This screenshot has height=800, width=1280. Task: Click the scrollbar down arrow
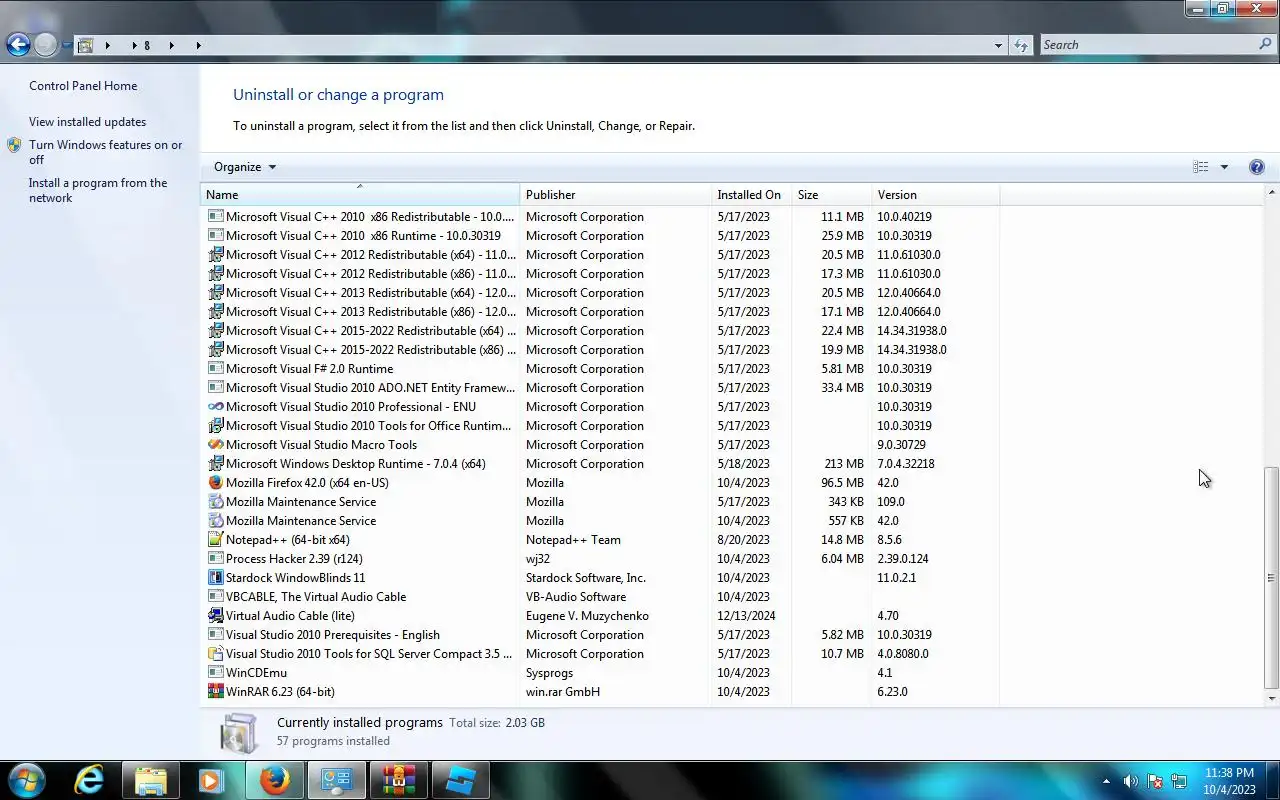pos(1271,698)
